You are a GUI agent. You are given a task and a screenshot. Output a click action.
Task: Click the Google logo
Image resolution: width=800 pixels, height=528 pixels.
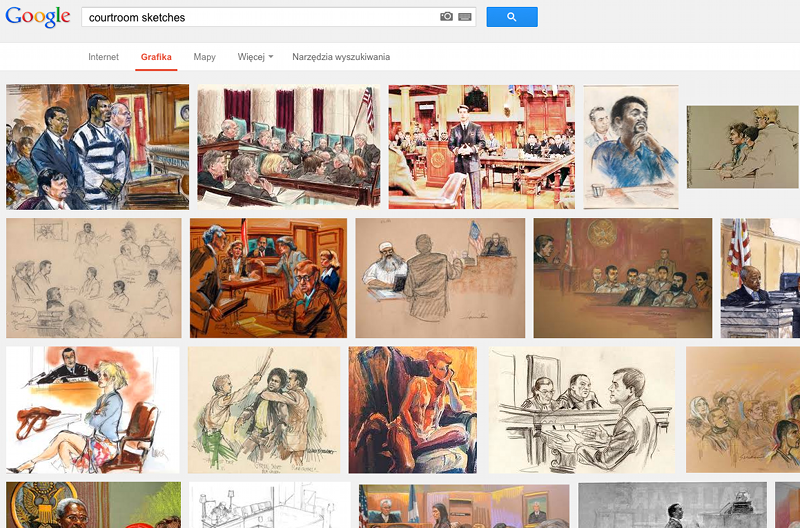(38, 17)
